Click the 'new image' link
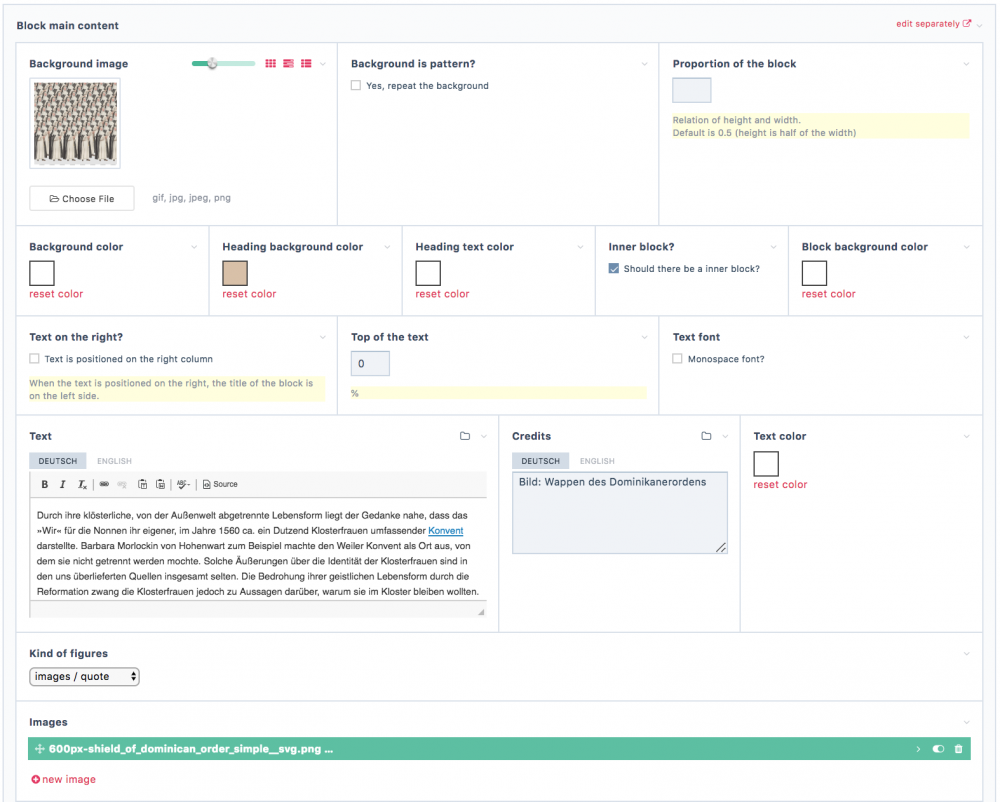Screen dimensions: 1000x802 64,779
